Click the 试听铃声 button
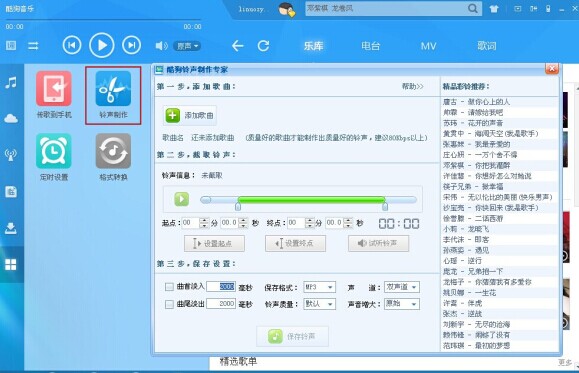This screenshot has width=579, height=373. [x=378, y=243]
